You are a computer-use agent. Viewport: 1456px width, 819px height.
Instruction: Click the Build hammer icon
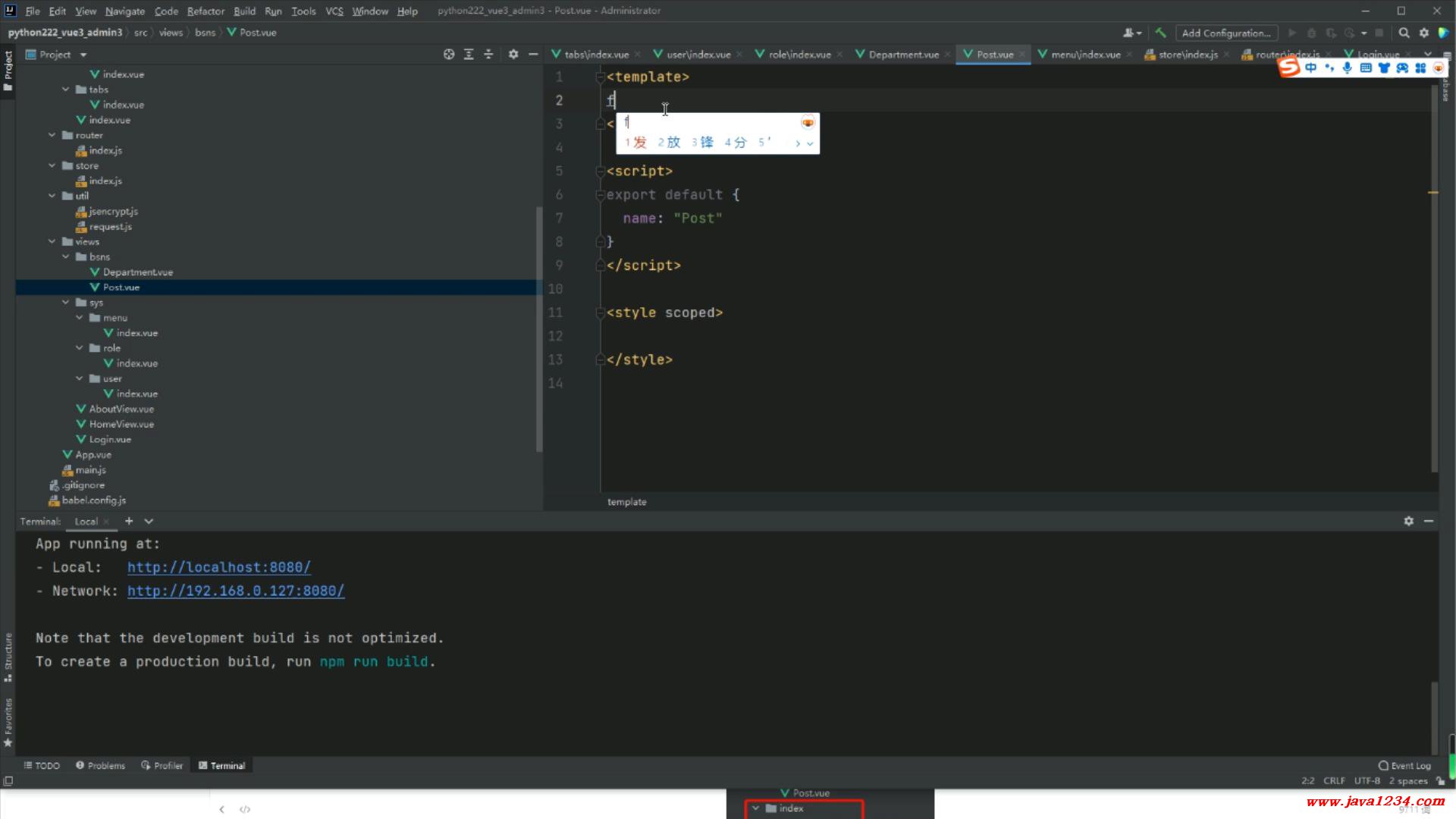coord(1160,33)
